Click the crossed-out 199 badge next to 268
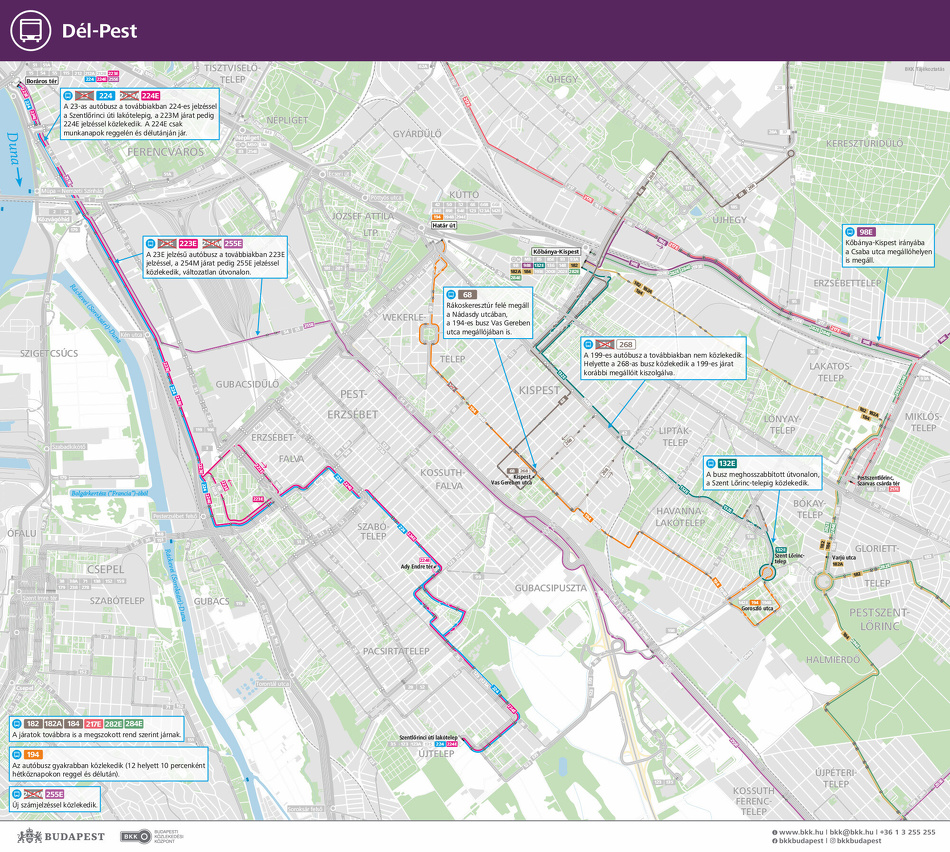This screenshot has width=950, height=852. click(x=605, y=344)
